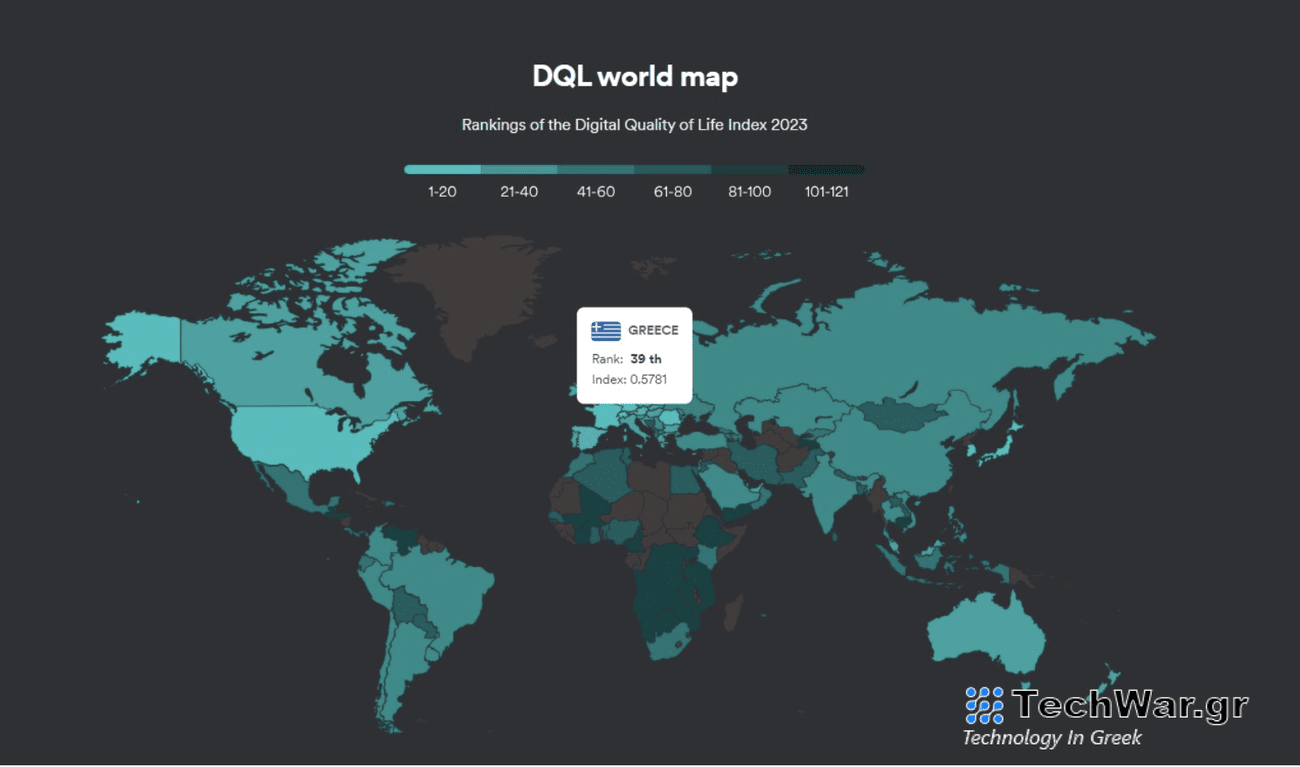Select the 41-60 legend color segment
Screen dimensions: 1300x767
(x=596, y=170)
